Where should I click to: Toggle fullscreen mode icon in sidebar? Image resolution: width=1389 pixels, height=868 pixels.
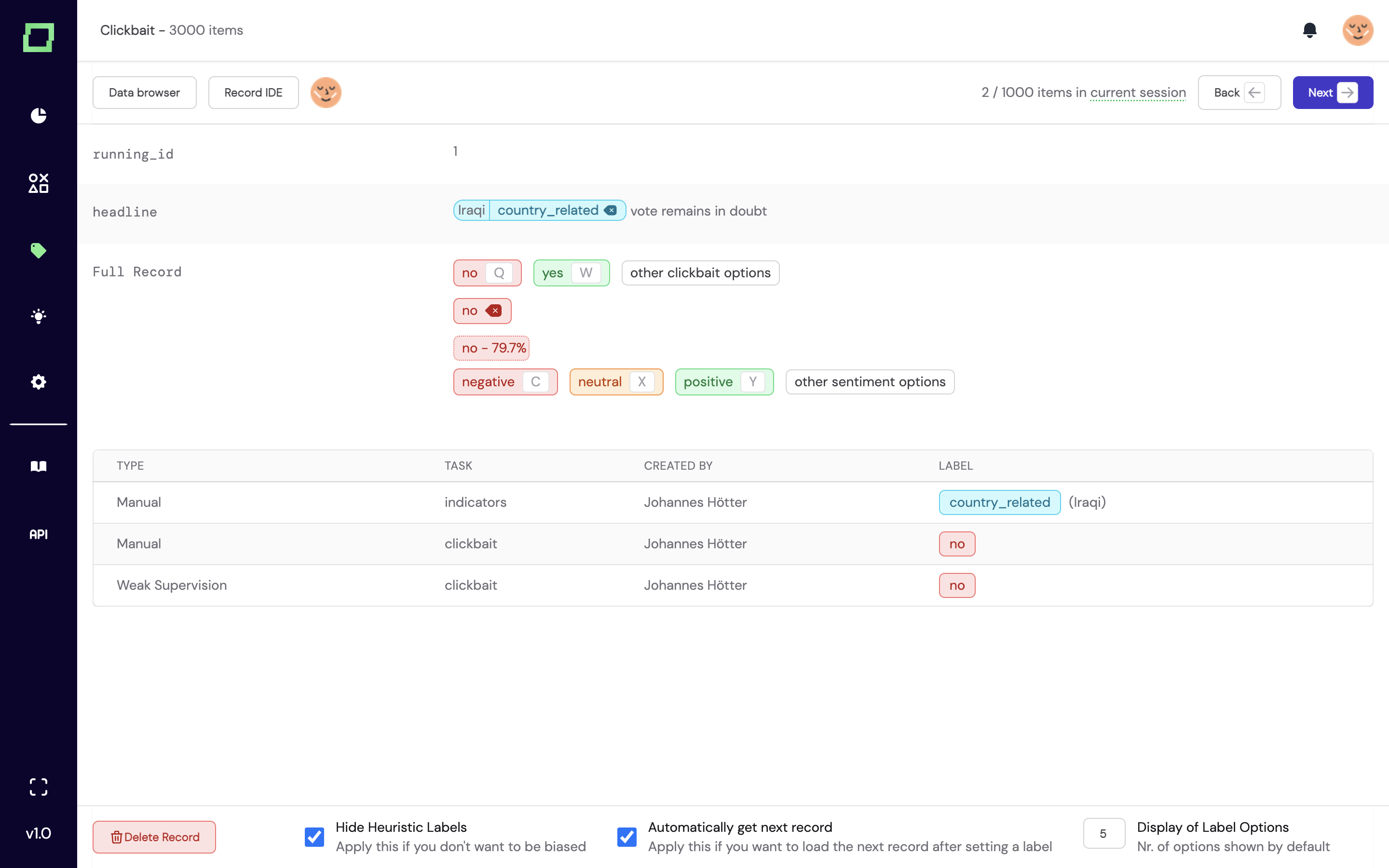39,787
